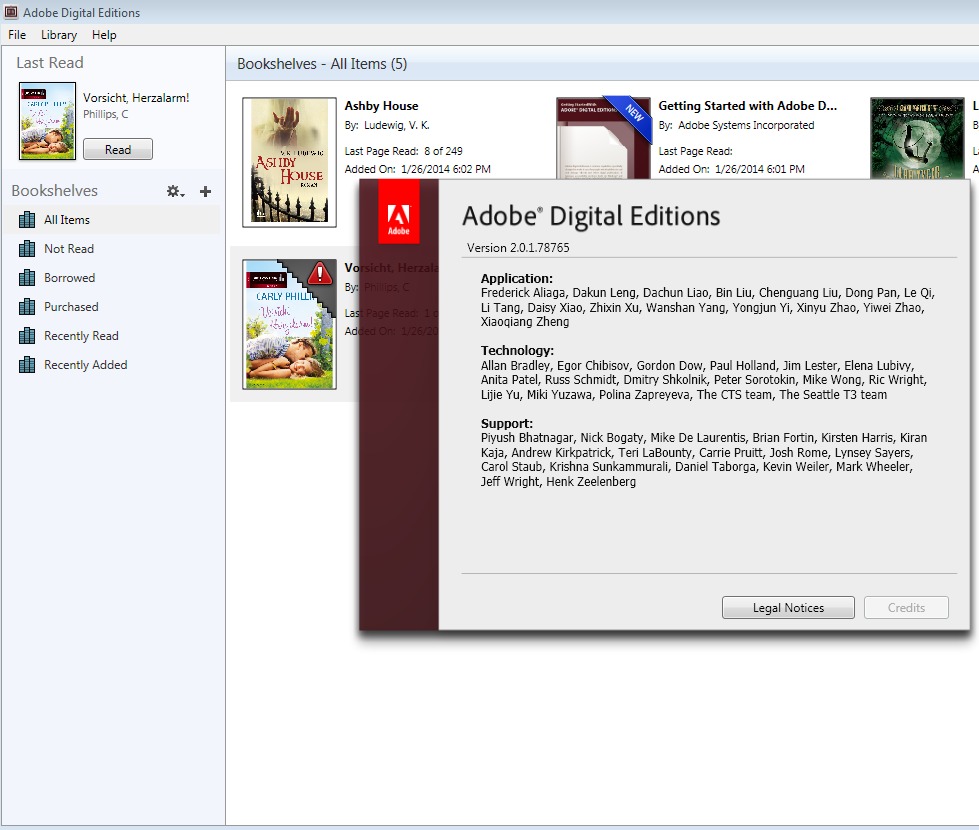Click the 'Version 2.0.1.78765' text

[x=518, y=248]
